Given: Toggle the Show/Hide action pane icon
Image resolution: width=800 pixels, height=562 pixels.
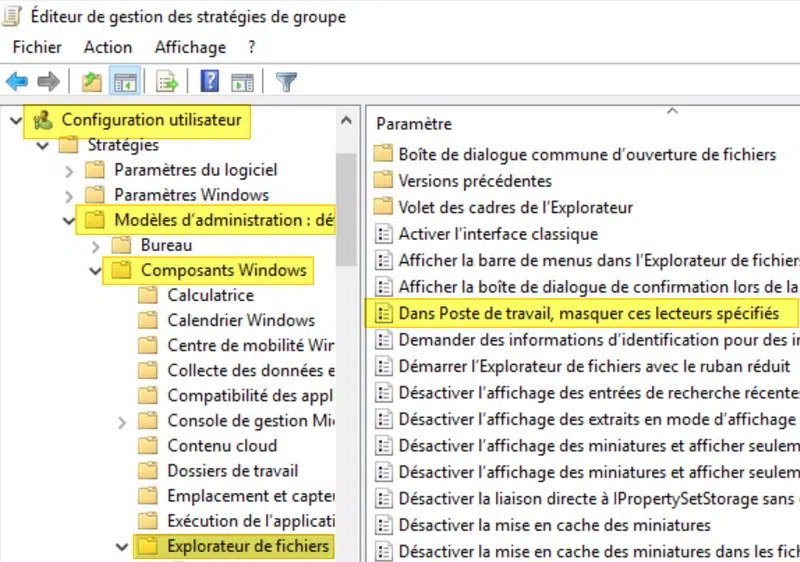Looking at the screenshot, I should point(242,82).
